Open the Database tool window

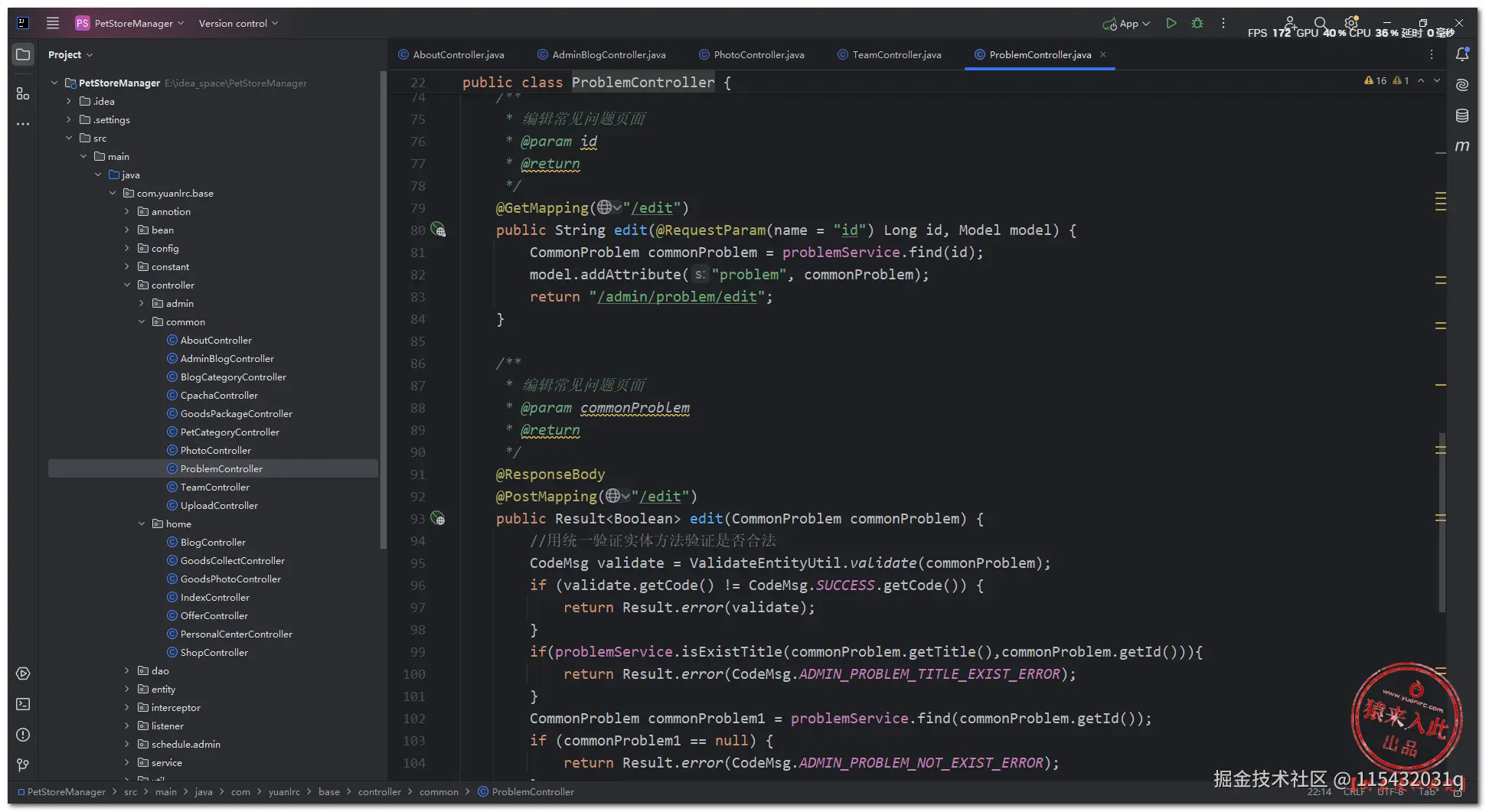[1462, 116]
